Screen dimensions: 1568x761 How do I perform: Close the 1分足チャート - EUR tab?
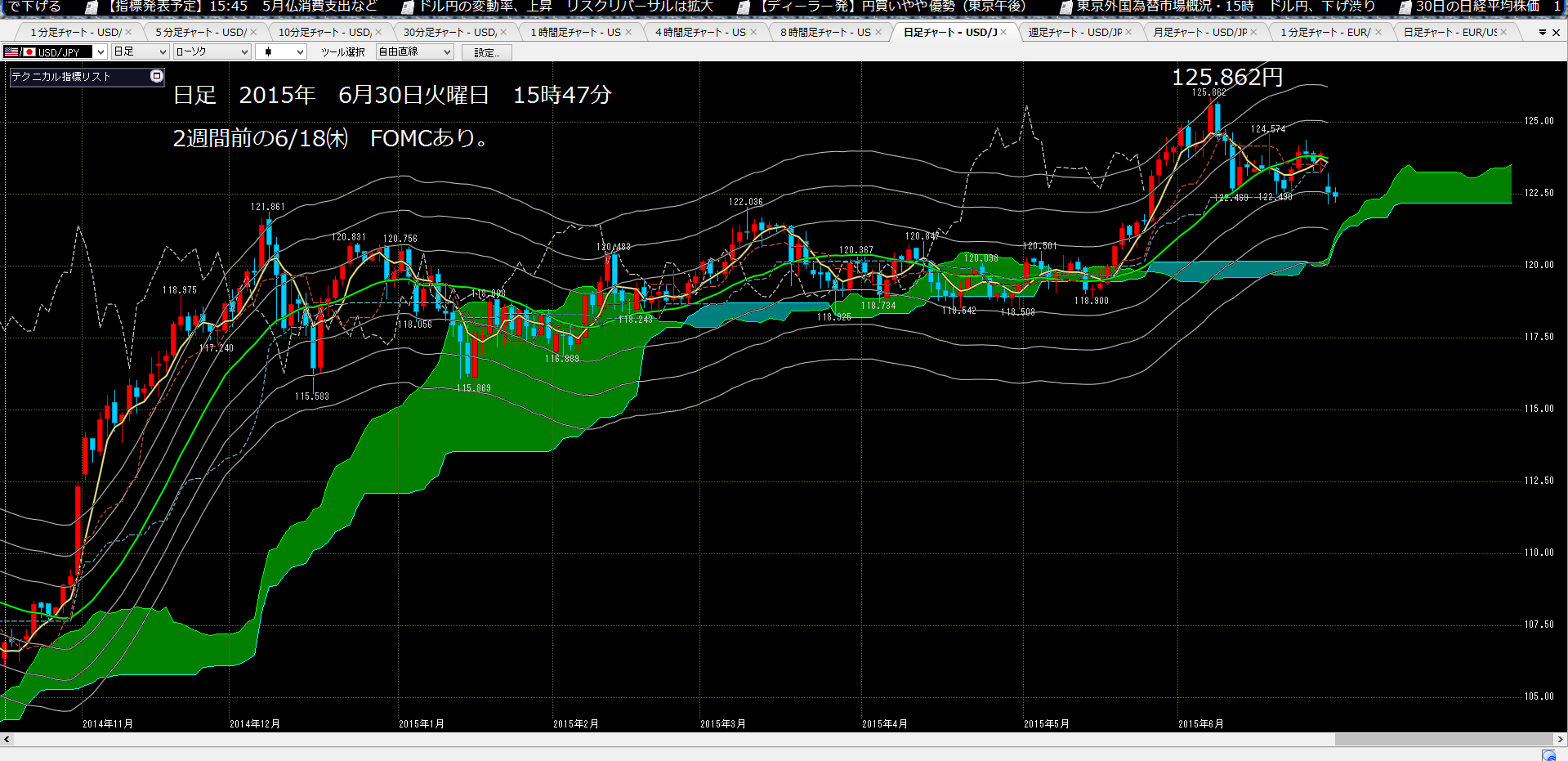(x=1378, y=32)
